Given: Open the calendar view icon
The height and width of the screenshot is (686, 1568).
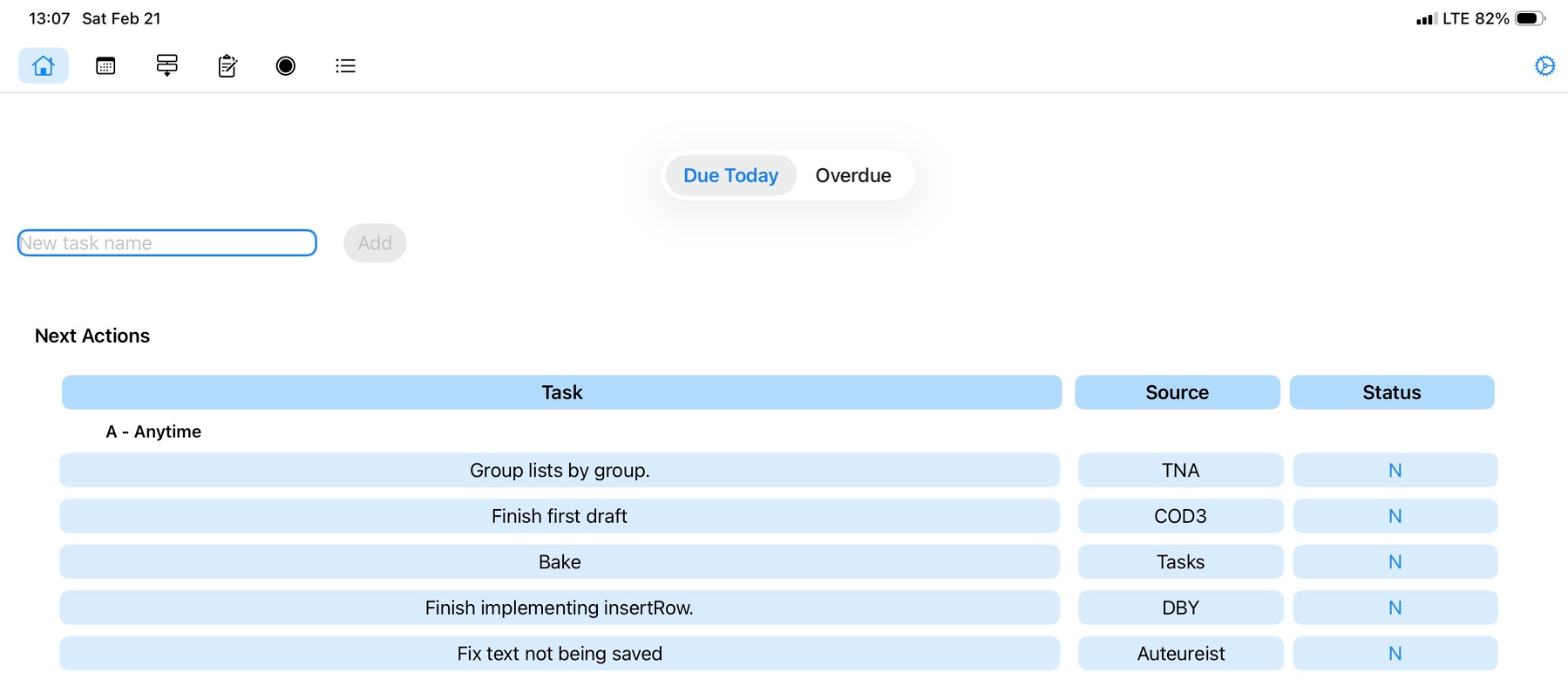Looking at the screenshot, I should pyautogui.click(x=105, y=65).
